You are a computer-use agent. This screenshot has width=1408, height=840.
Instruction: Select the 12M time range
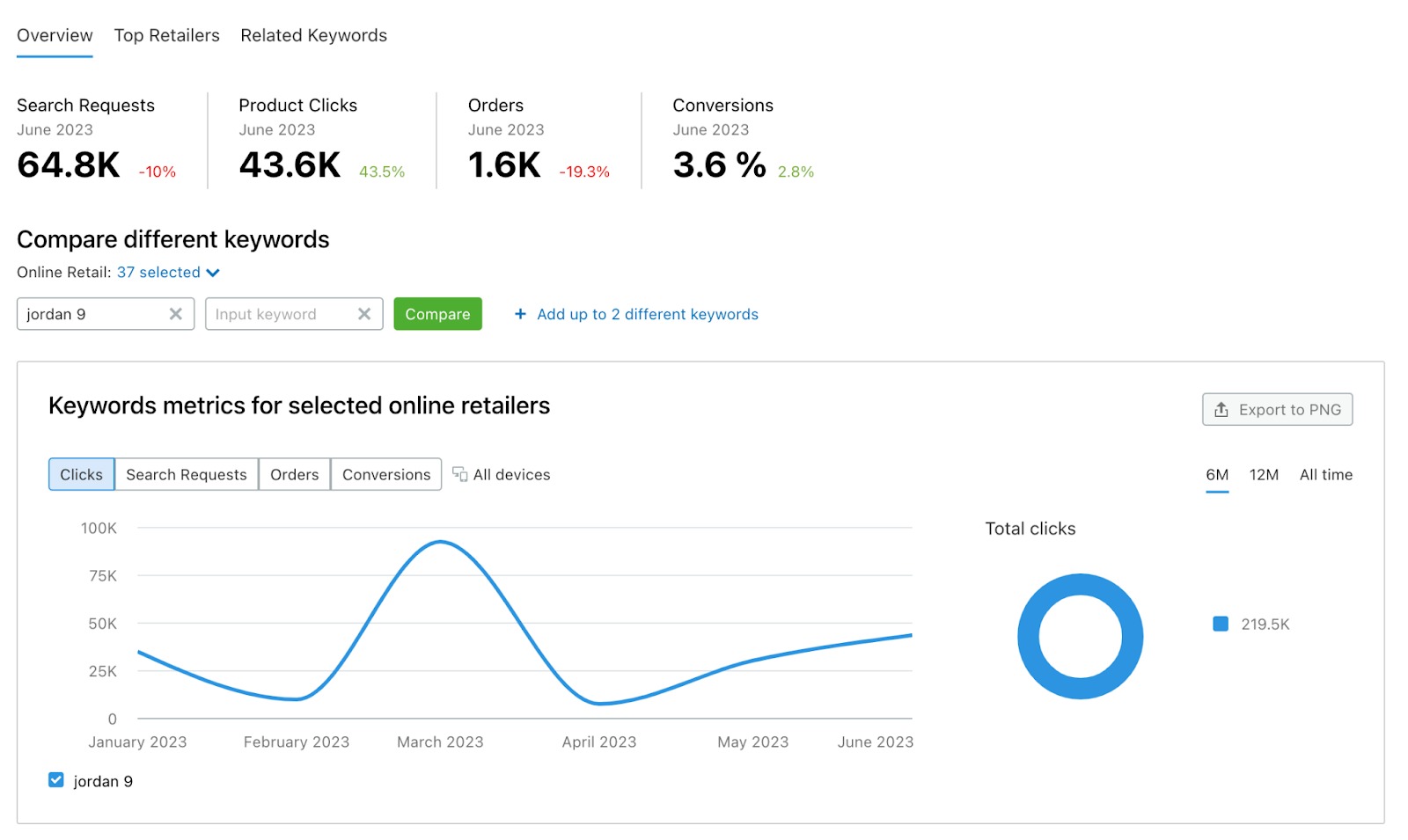[x=1264, y=474]
